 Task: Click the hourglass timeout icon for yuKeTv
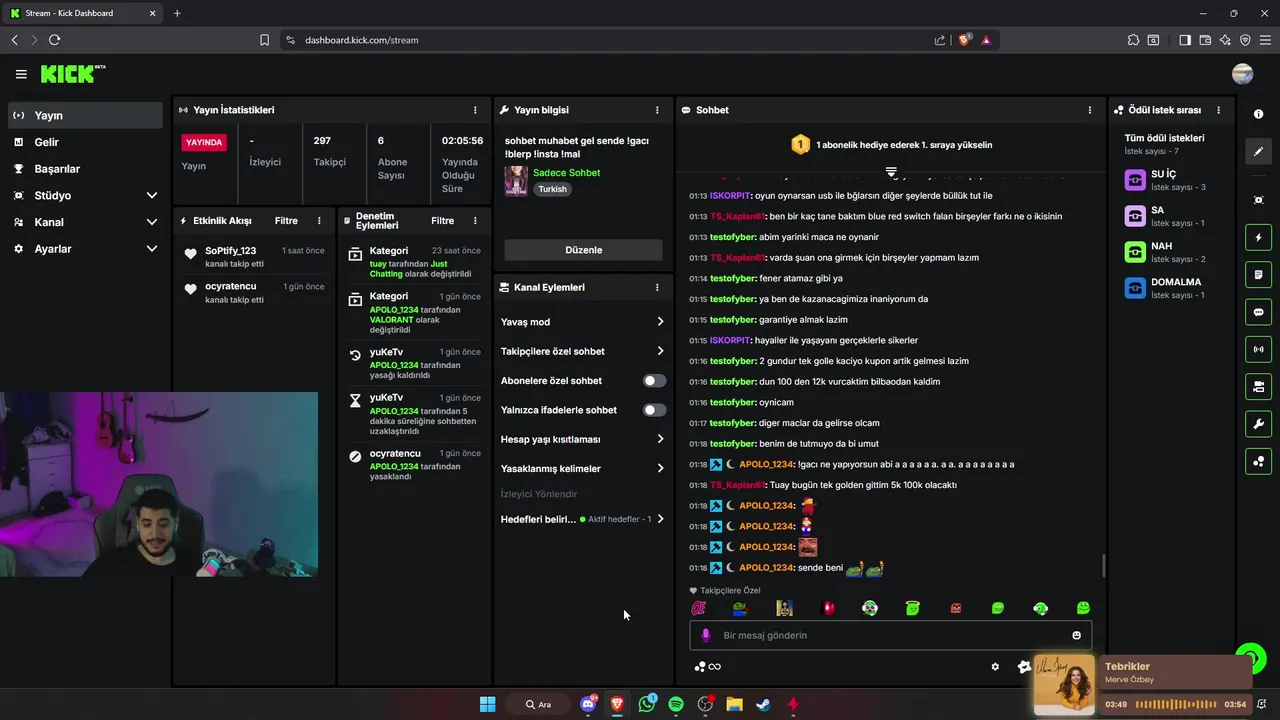click(x=355, y=401)
